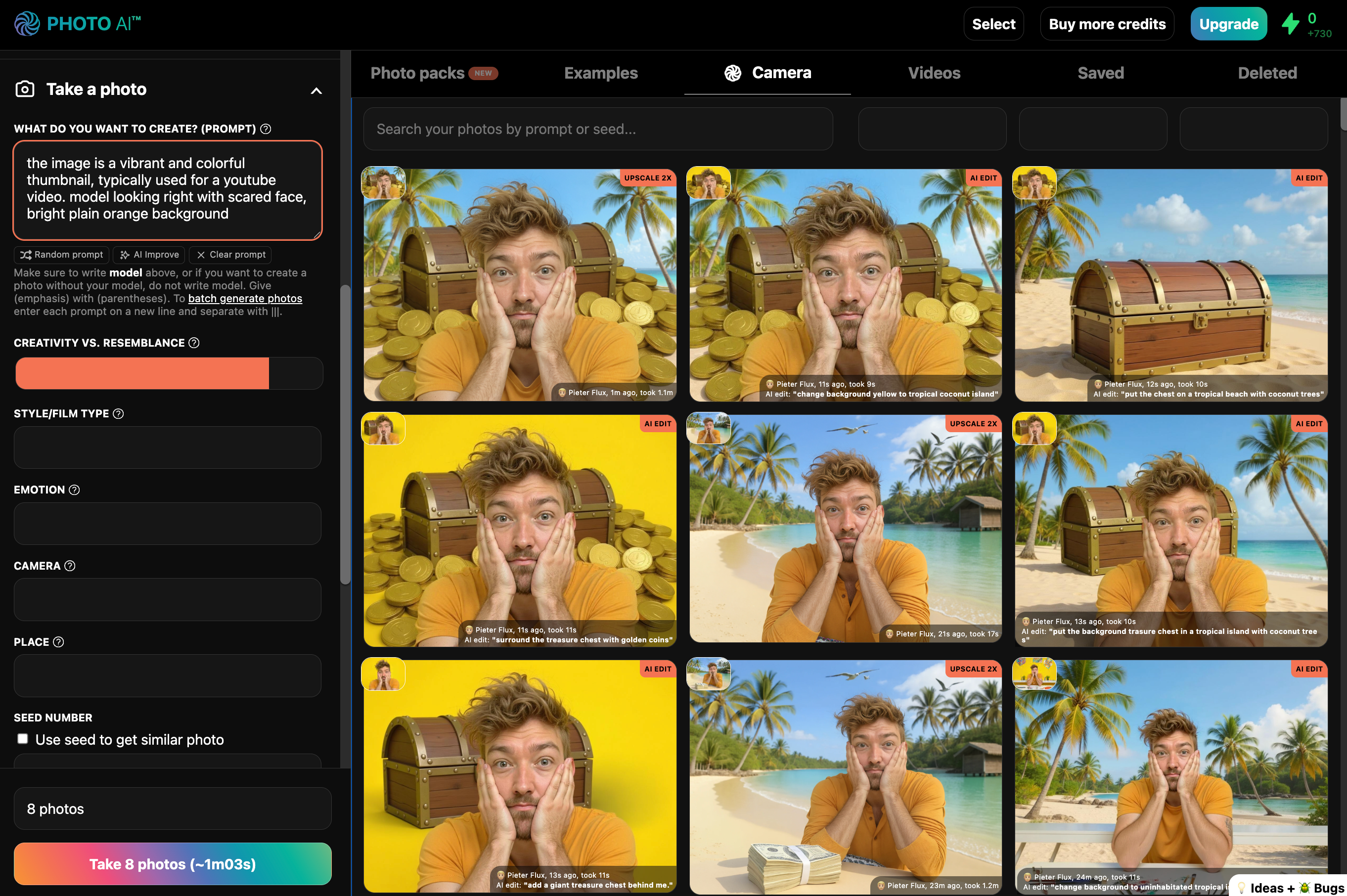Click the Place help question icon
The image size is (1347, 896).
pos(58,642)
